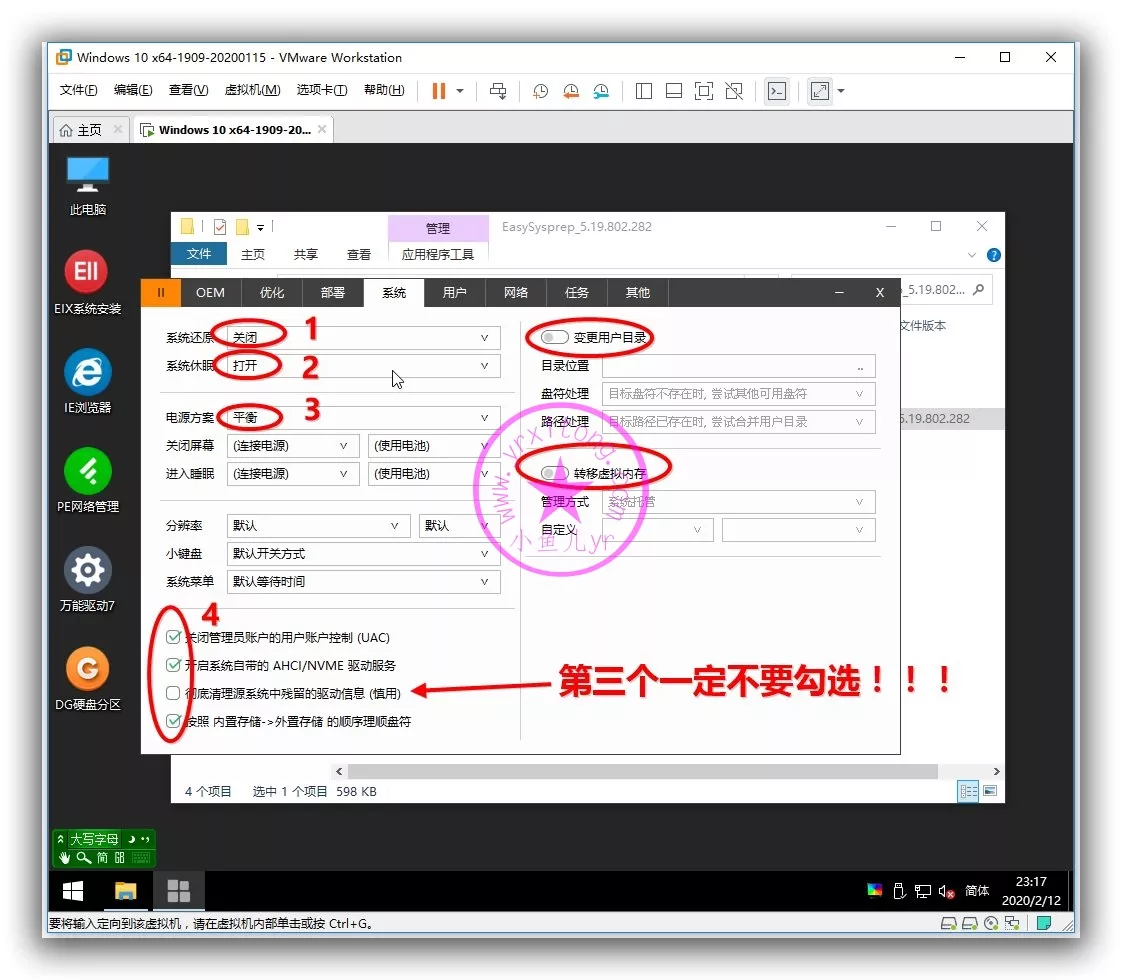
Task: Launch DG硬盘分区 desktop shortcut
Action: (87, 670)
